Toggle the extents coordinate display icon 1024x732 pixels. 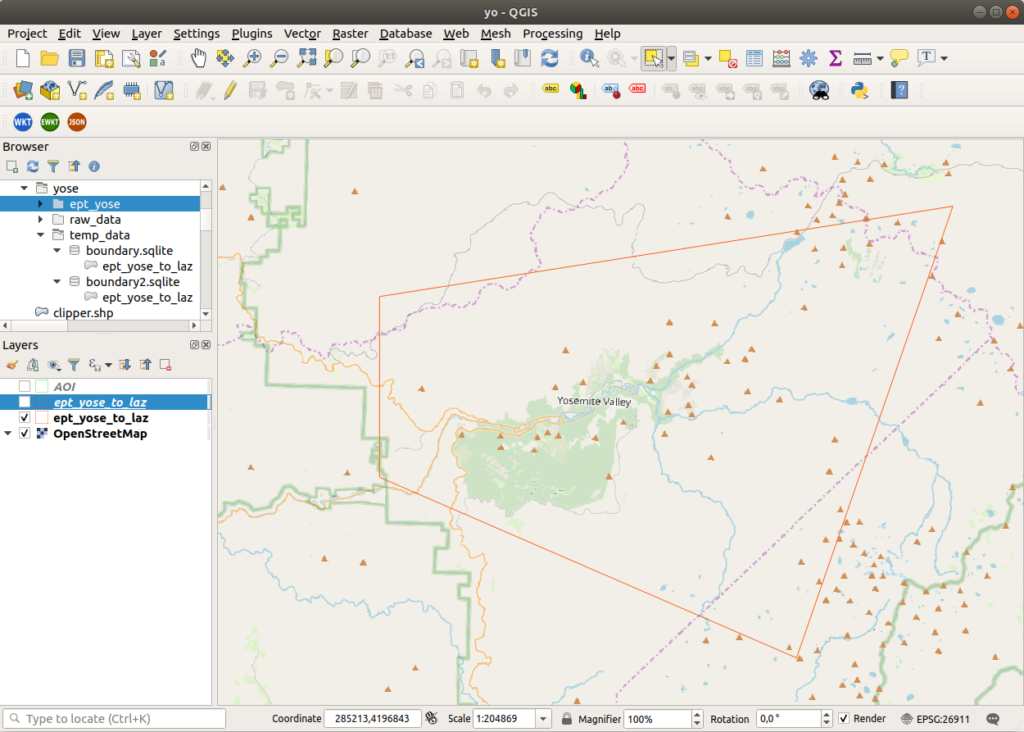pyautogui.click(x=431, y=718)
